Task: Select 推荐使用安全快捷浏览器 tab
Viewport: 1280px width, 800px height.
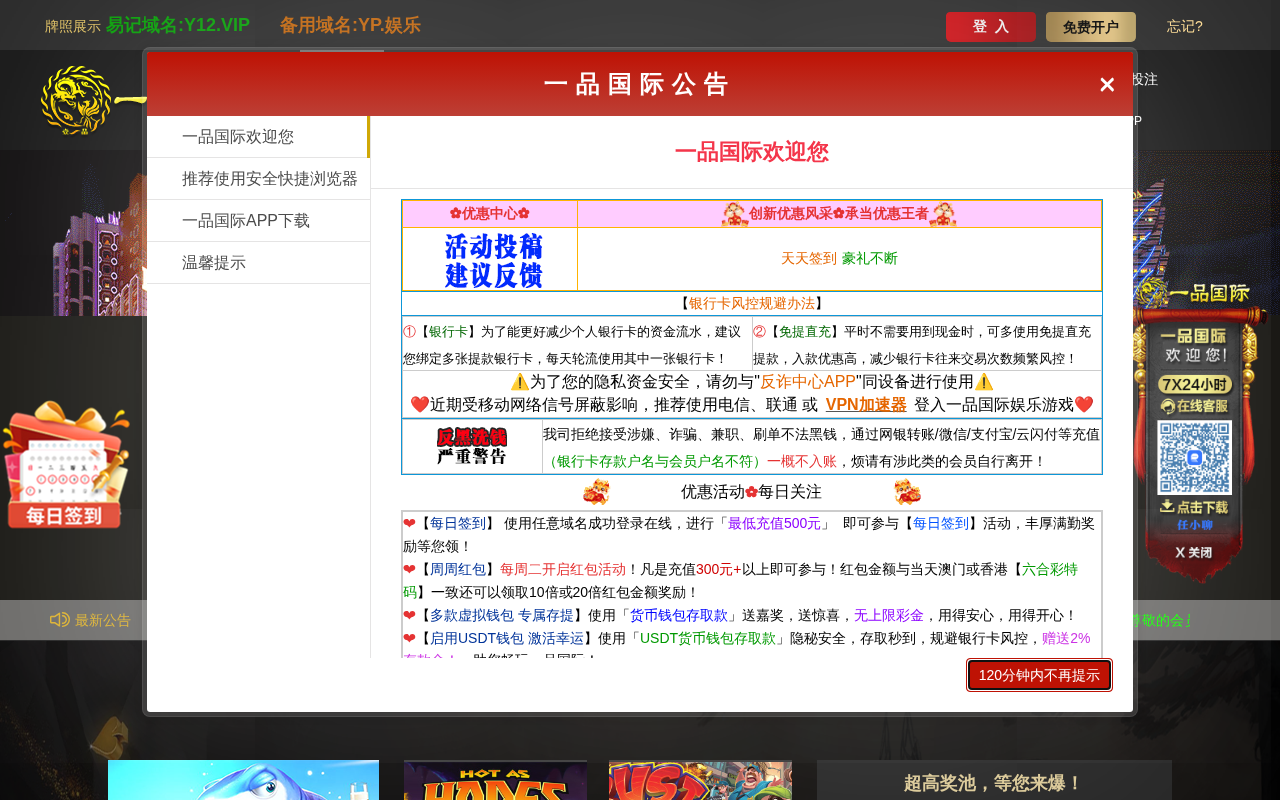Action: click(x=258, y=179)
